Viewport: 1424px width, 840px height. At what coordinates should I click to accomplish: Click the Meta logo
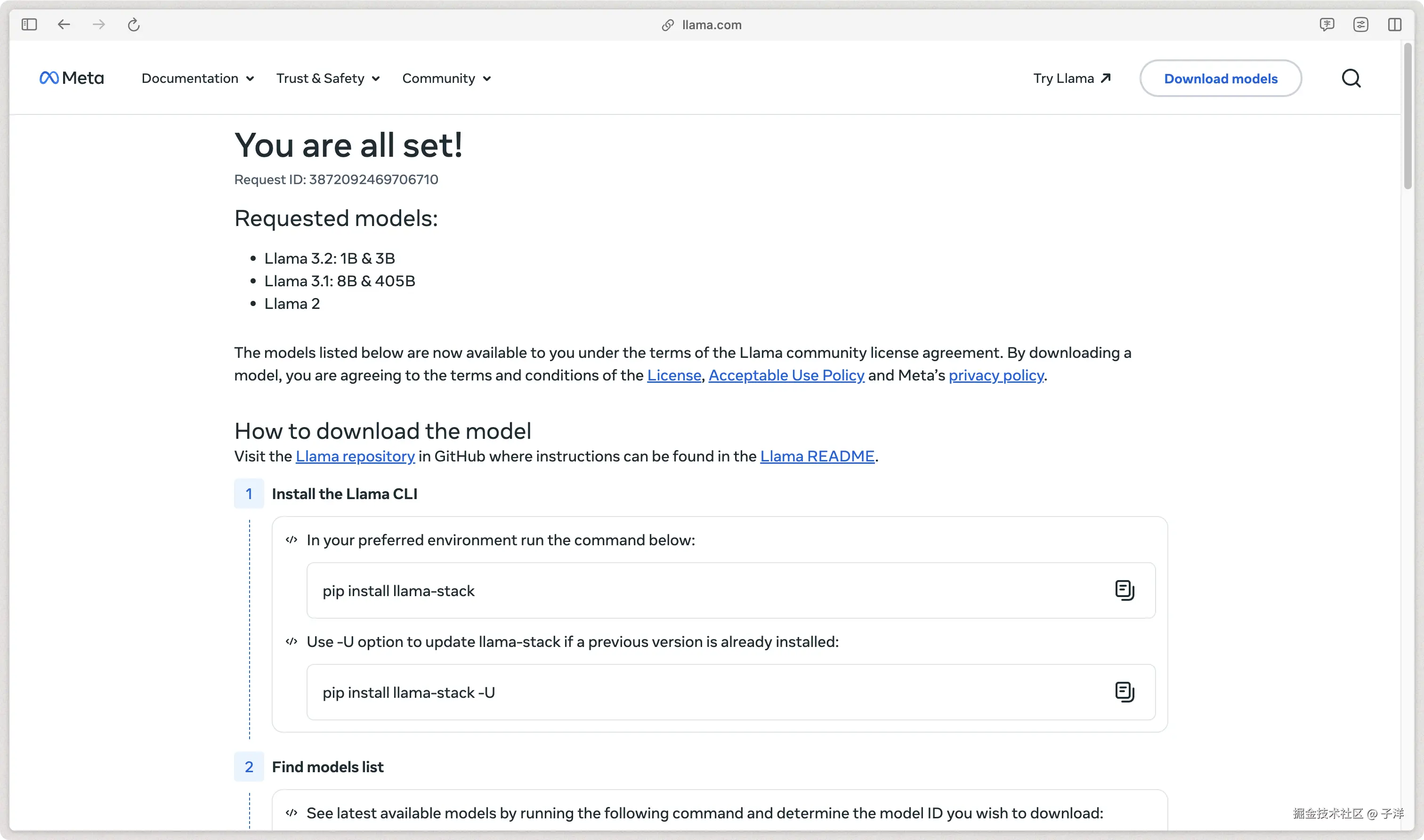72,78
